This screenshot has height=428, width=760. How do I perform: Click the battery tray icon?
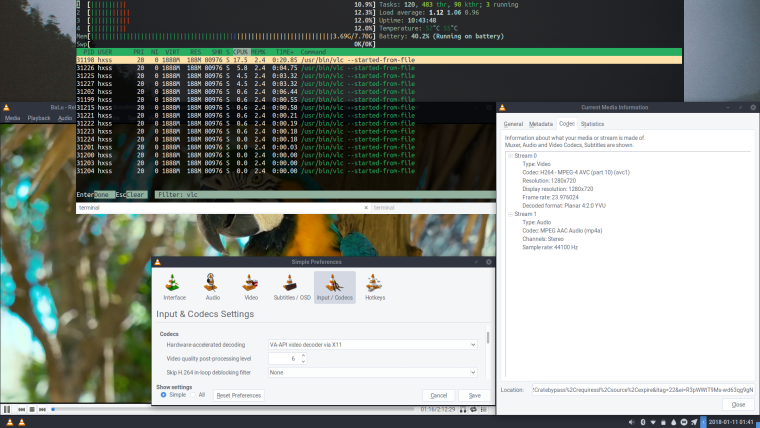(663, 422)
